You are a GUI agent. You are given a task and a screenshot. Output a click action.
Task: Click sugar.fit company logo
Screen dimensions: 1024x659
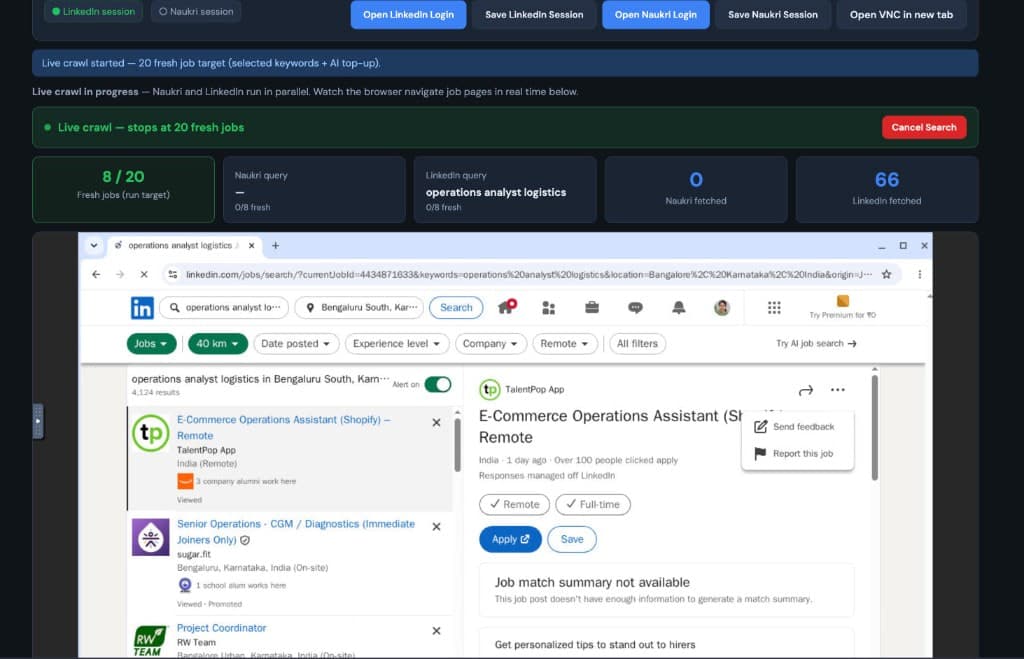click(x=151, y=537)
